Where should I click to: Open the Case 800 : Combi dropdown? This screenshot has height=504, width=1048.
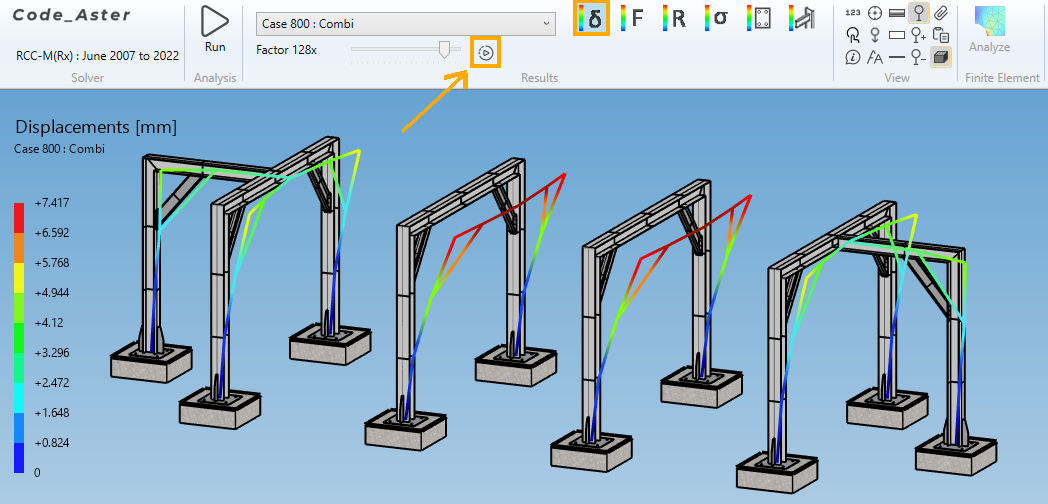click(400, 23)
